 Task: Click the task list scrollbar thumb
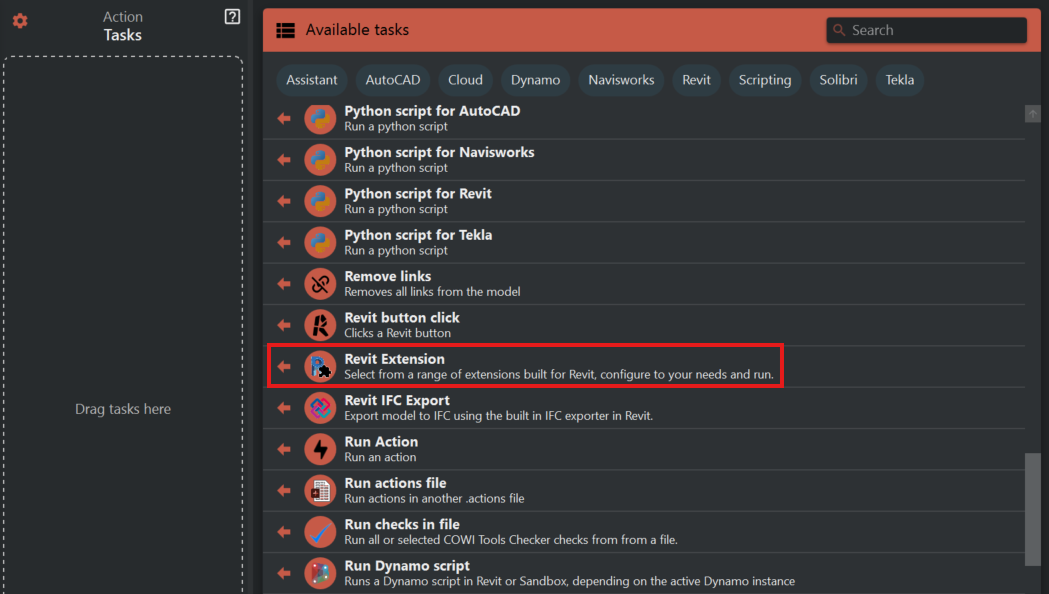point(1033,509)
